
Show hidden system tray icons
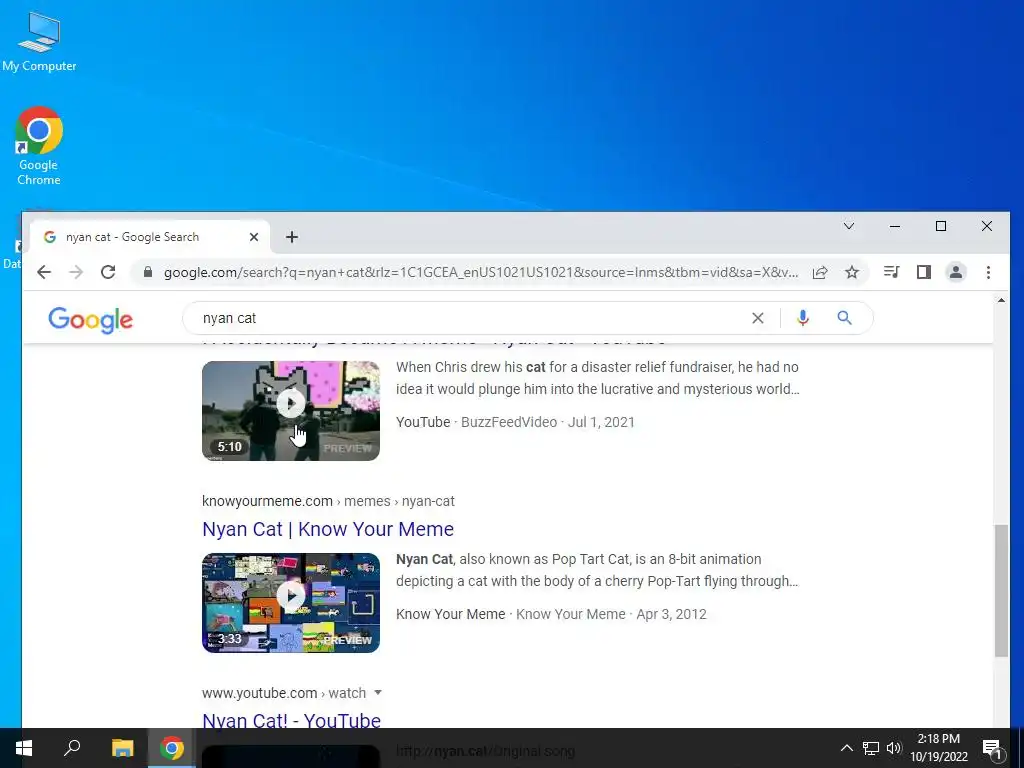846,748
